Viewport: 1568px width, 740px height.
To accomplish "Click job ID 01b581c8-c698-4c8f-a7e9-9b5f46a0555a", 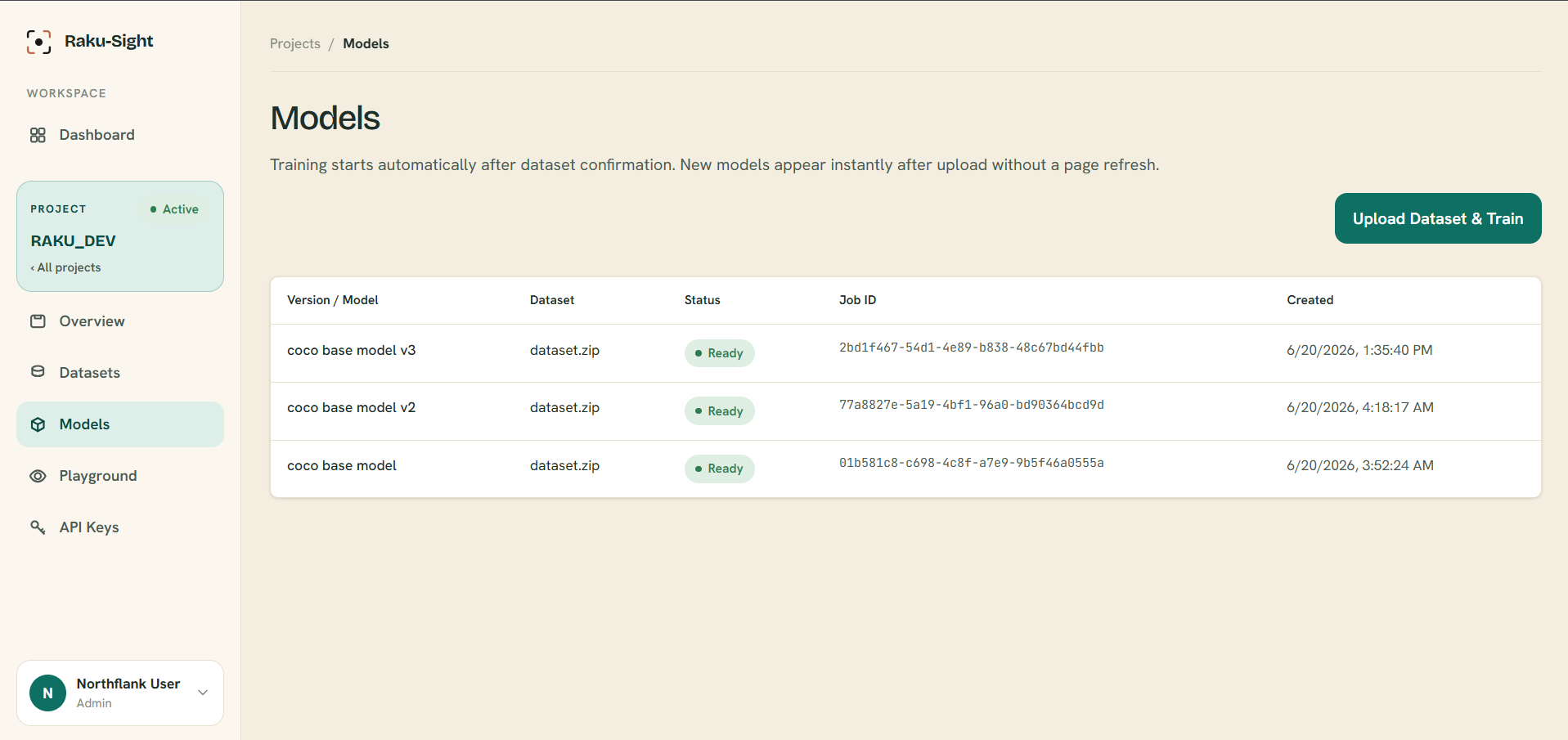I will pos(971,463).
